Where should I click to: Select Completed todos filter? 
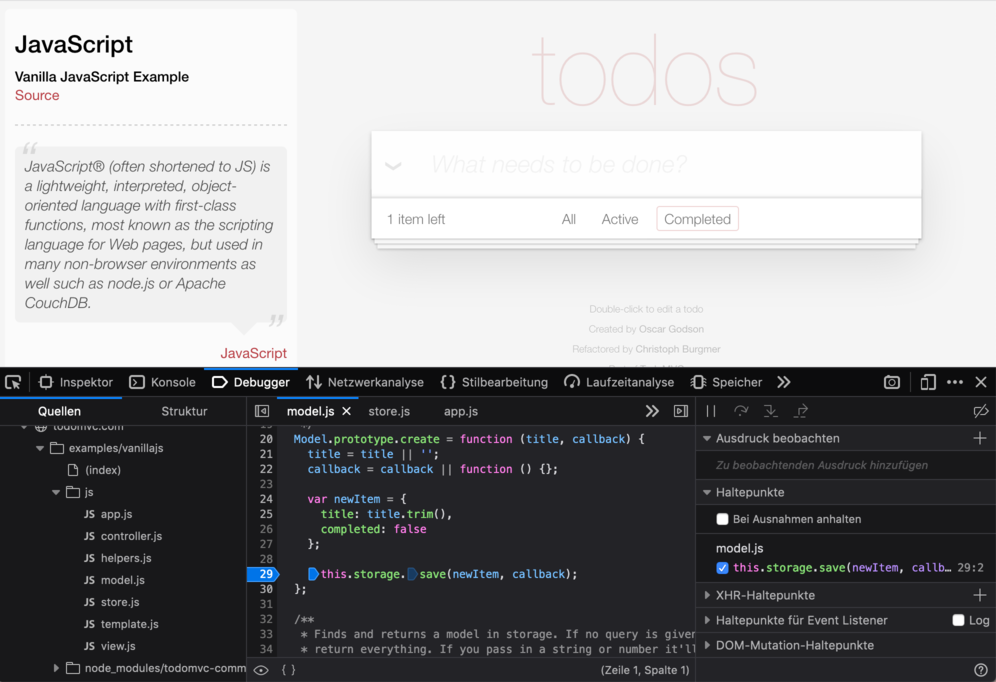pyautogui.click(x=697, y=219)
